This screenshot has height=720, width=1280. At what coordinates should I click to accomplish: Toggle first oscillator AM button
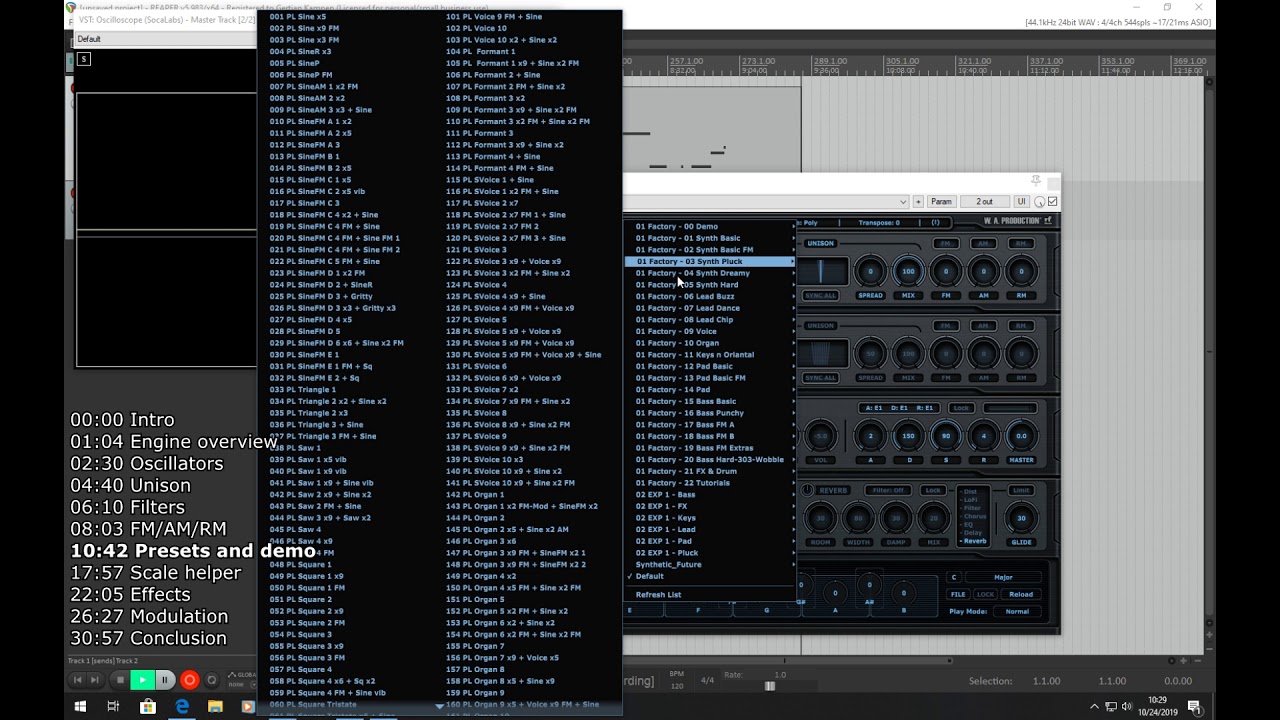(983, 243)
